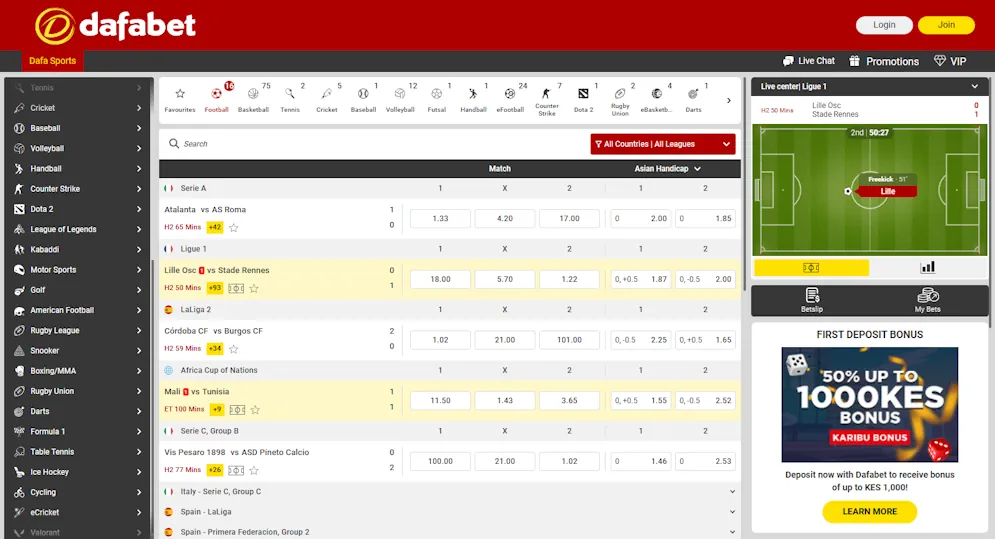Image resolution: width=995 pixels, height=539 pixels.
Task: Favourite the Mali vs Tunisia match
Action: coord(255,409)
